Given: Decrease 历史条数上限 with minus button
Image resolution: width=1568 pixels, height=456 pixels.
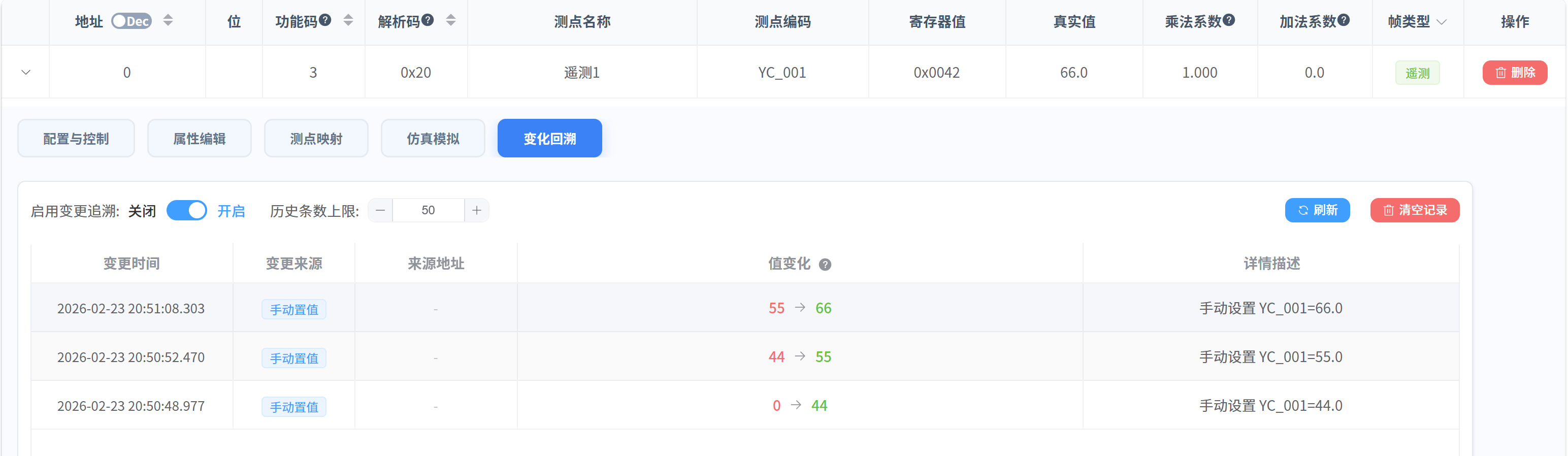Looking at the screenshot, I should coord(380,211).
